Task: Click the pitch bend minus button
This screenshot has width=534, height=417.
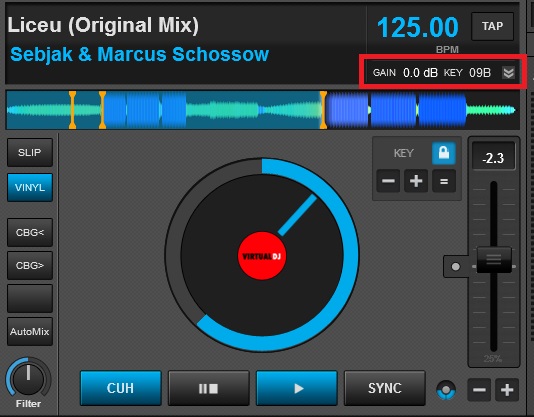Action: tap(479, 390)
